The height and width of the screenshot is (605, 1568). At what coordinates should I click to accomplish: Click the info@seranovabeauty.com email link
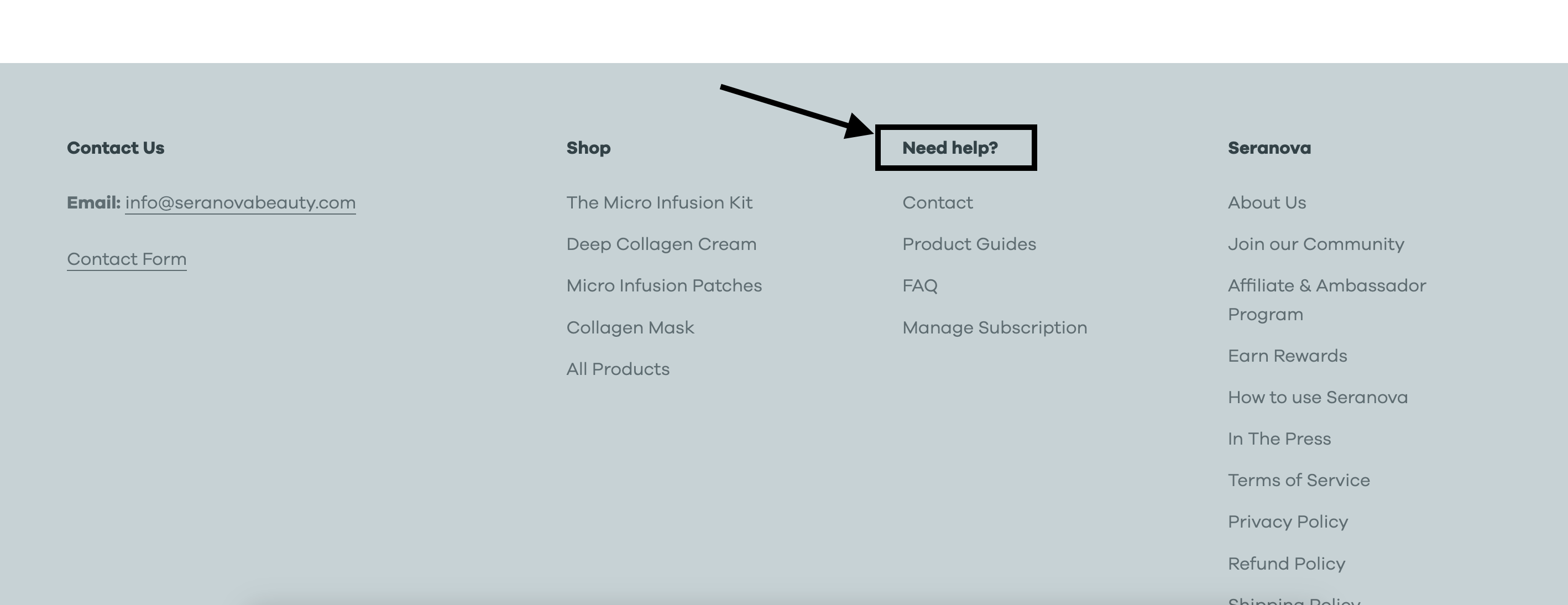240,203
